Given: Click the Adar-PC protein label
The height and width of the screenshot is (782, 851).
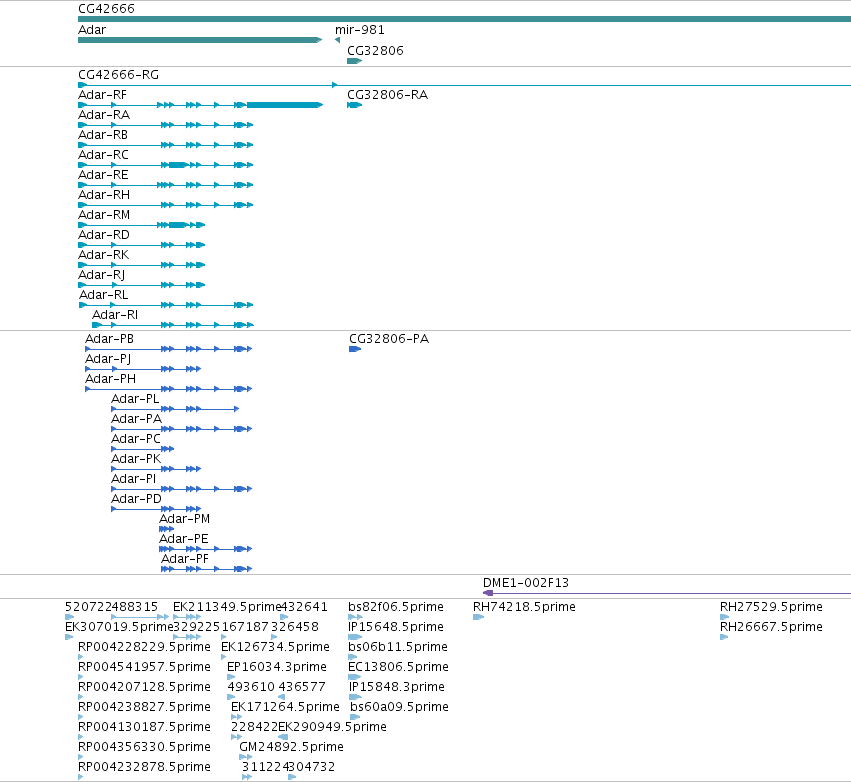Looking at the screenshot, I should point(136,439).
